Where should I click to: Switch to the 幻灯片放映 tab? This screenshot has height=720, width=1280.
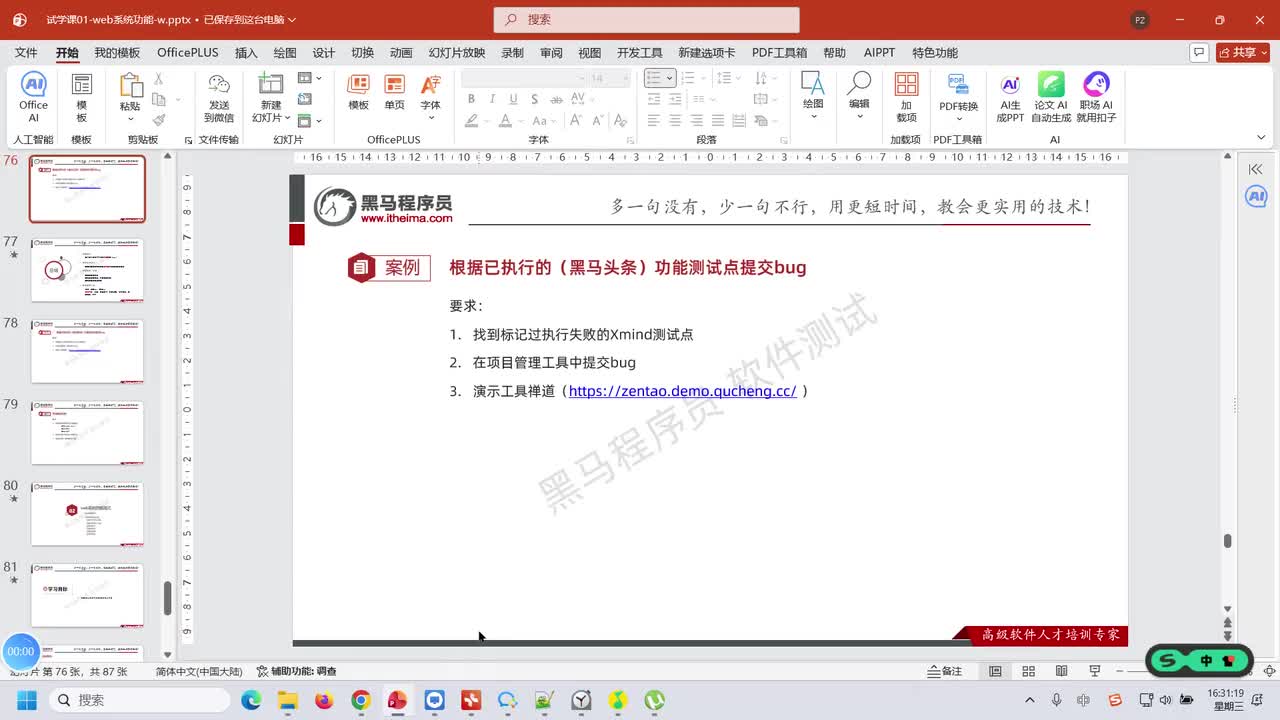(457, 53)
